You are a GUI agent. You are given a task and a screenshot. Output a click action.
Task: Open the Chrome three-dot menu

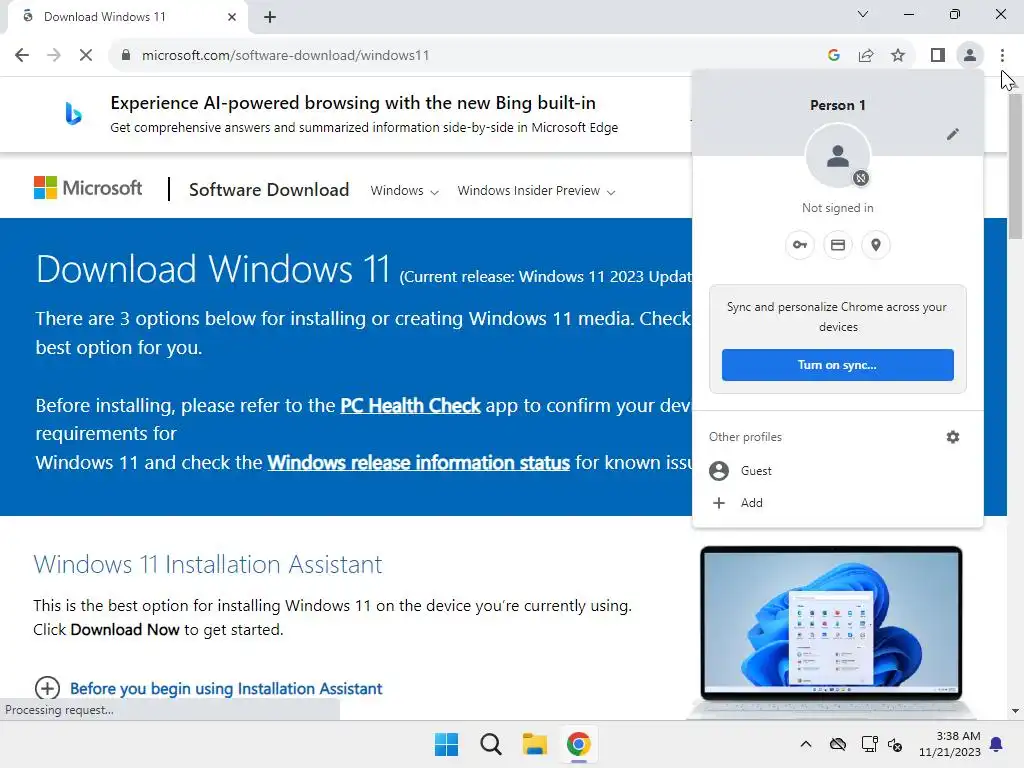click(1002, 55)
